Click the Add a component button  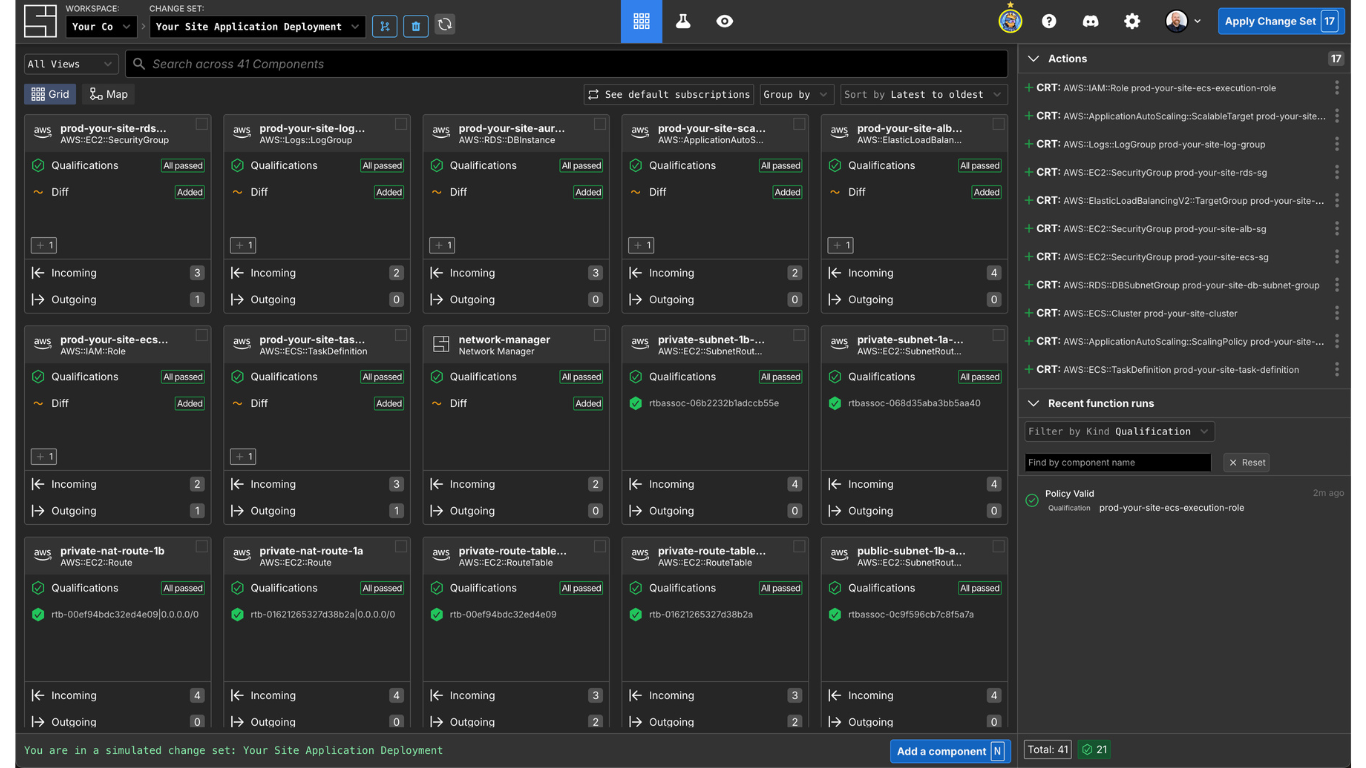coord(943,751)
